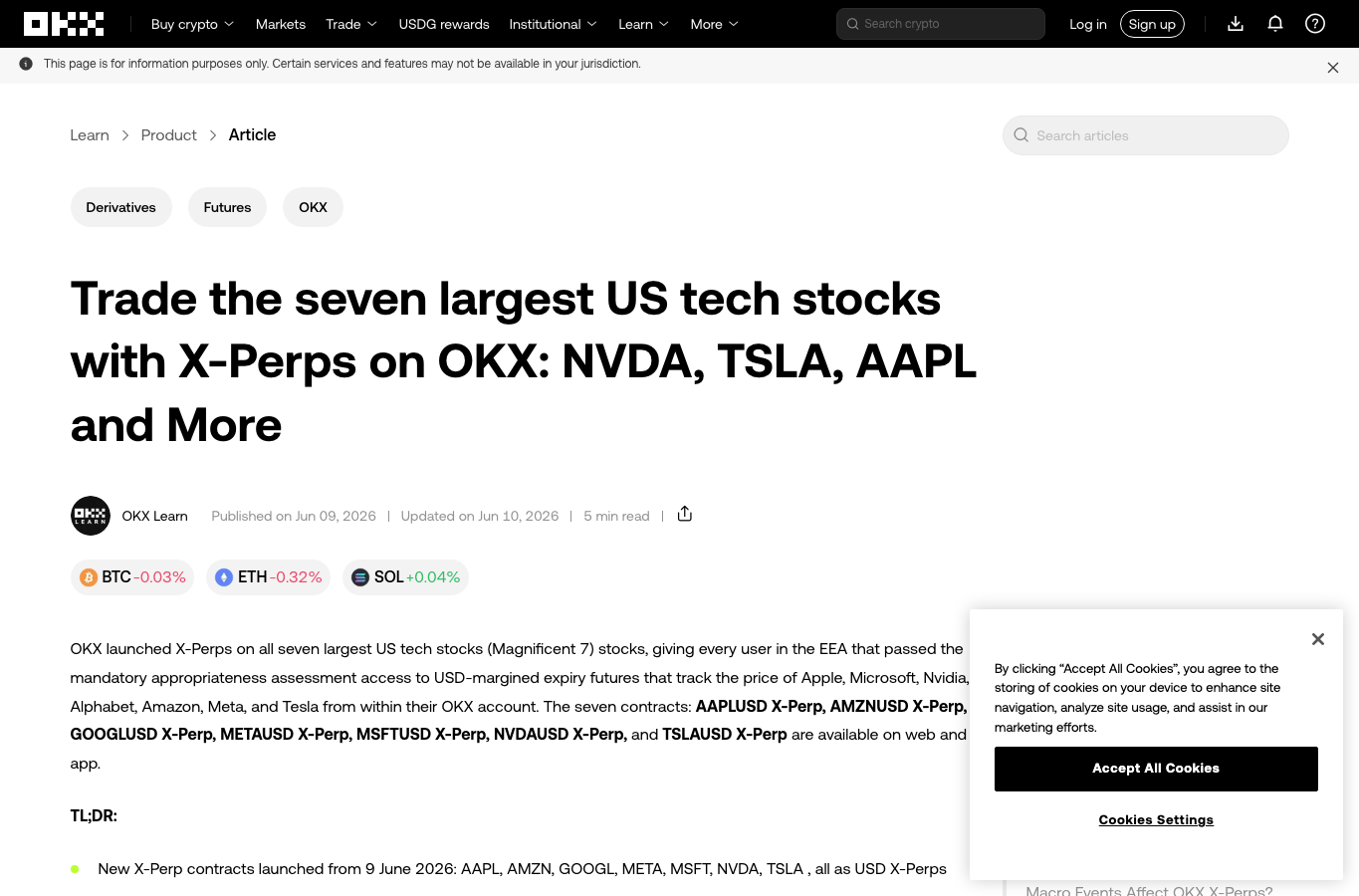1359x896 pixels.
Task: Expand the Institutional dropdown
Action: 554,24
